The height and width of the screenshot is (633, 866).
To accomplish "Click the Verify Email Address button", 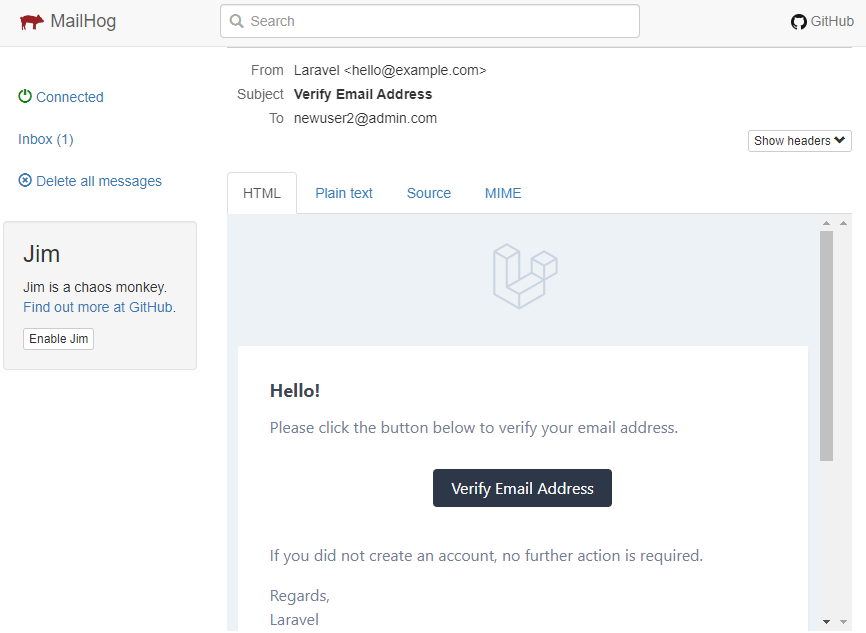I will [x=522, y=488].
